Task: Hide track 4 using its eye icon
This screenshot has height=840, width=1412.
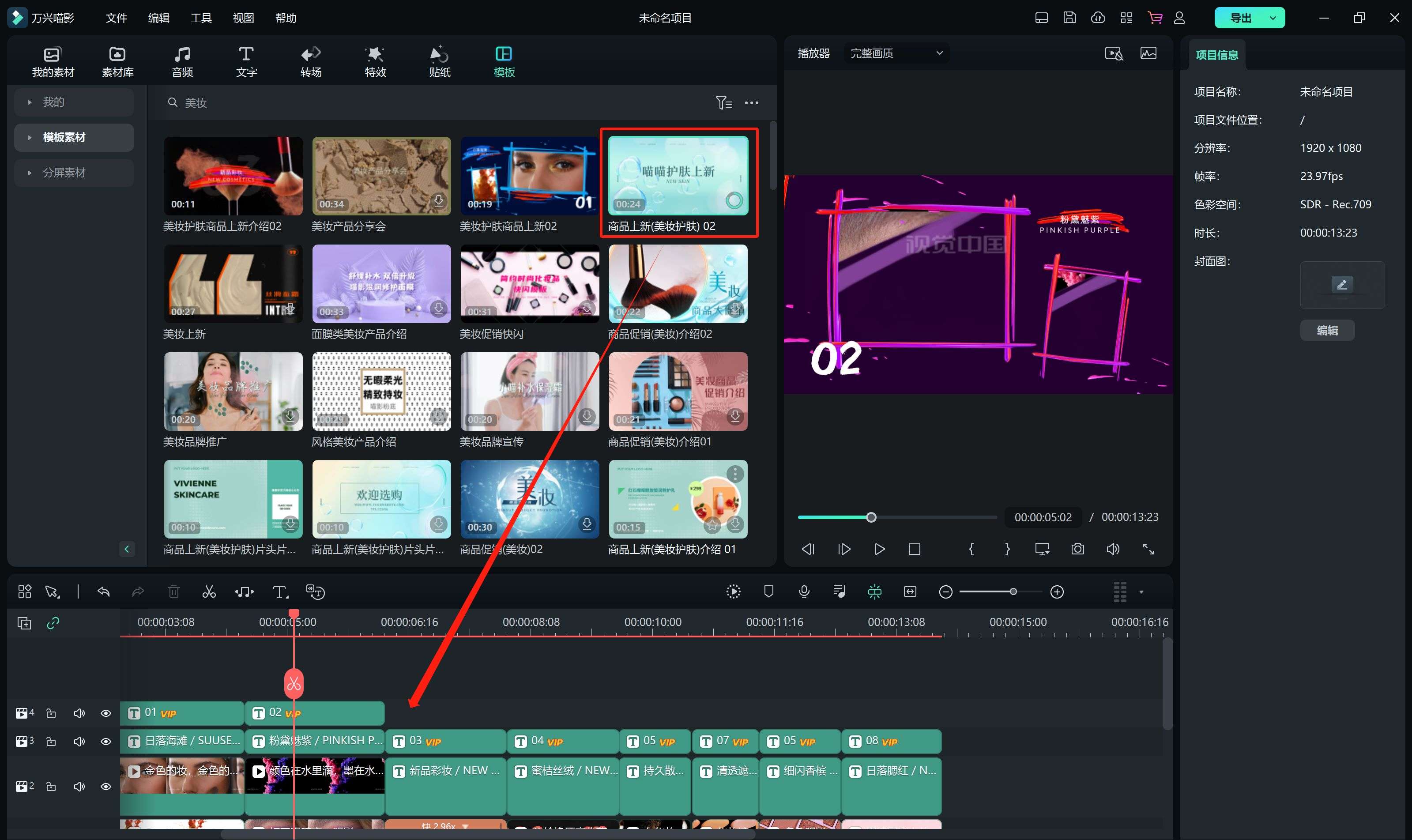Action: tap(106, 713)
